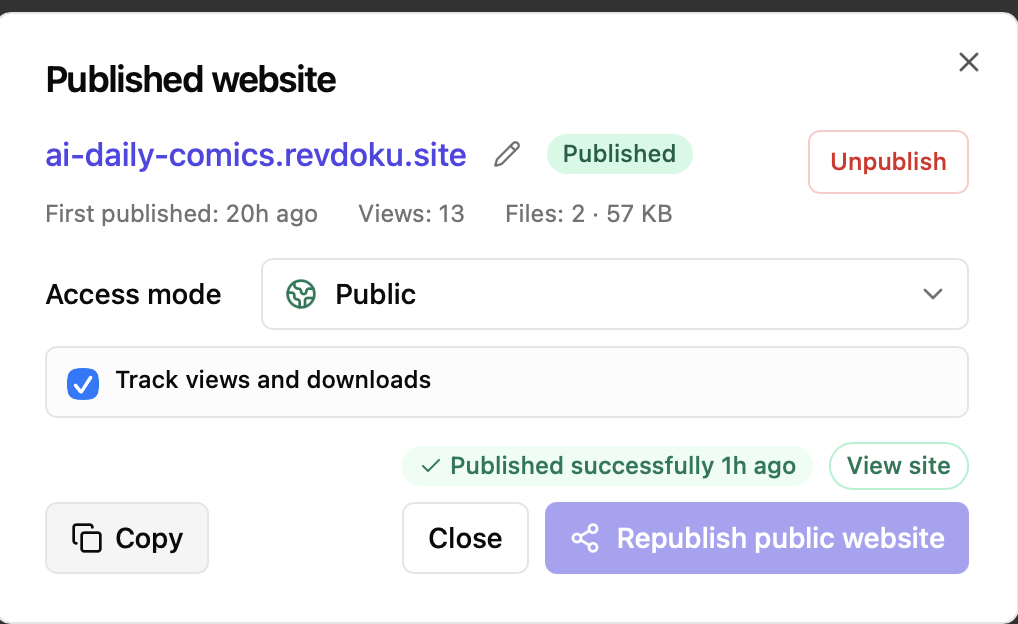Click the 'Track views and downloads' label
The width and height of the screenshot is (1018, 624).
pyautogui.click(x=273, y=380)
